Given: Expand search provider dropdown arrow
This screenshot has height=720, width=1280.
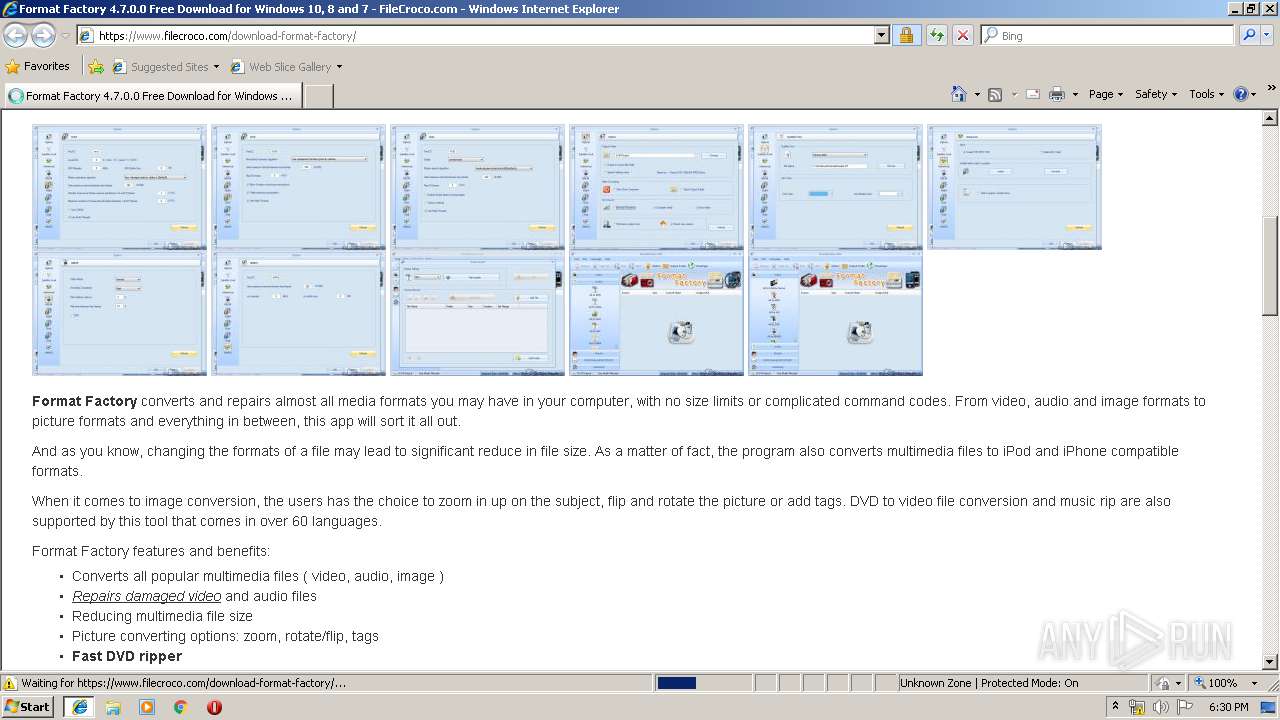Looking at the screenshot, I should pos(1267,35).
